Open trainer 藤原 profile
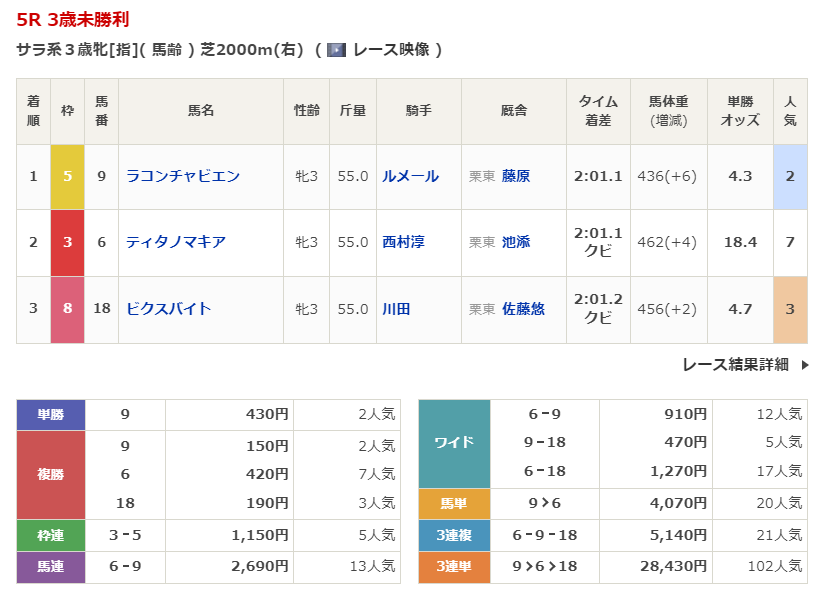This screenshot has width=823, height=595. pyautogui.click(x=516, y=176)
